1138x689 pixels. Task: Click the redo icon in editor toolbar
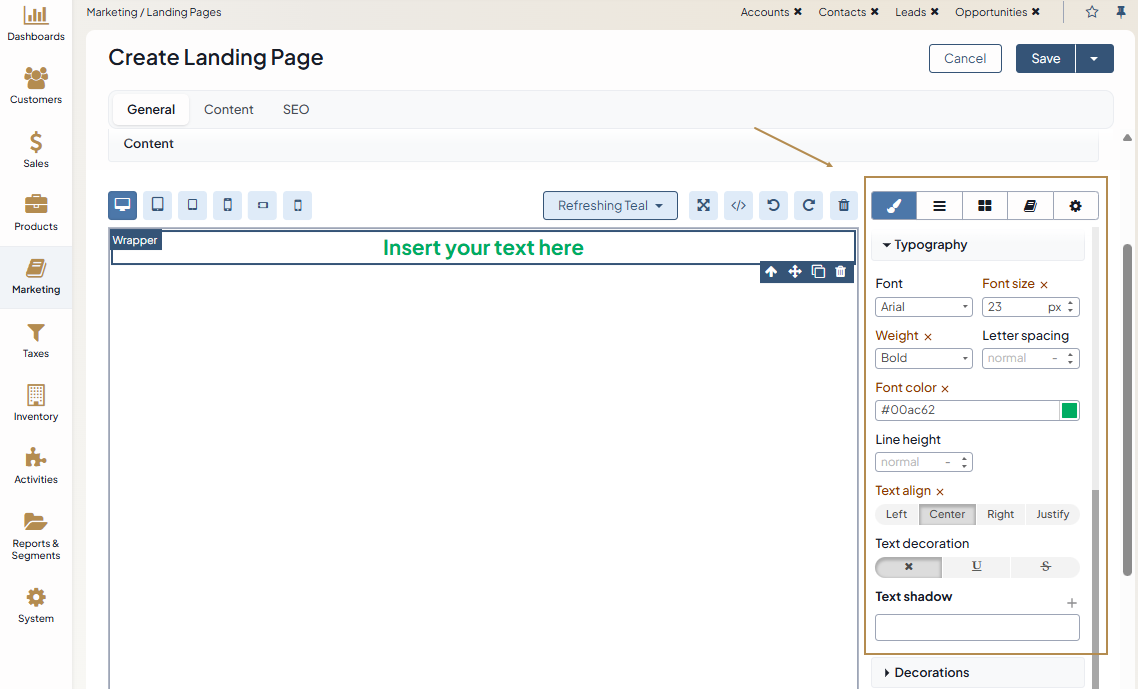[809, 206]
